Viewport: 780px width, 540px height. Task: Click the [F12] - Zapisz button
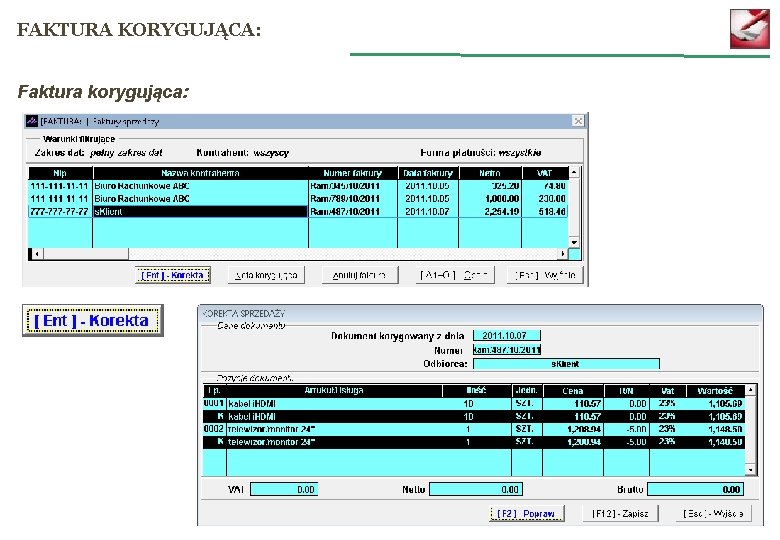point(620,513)
